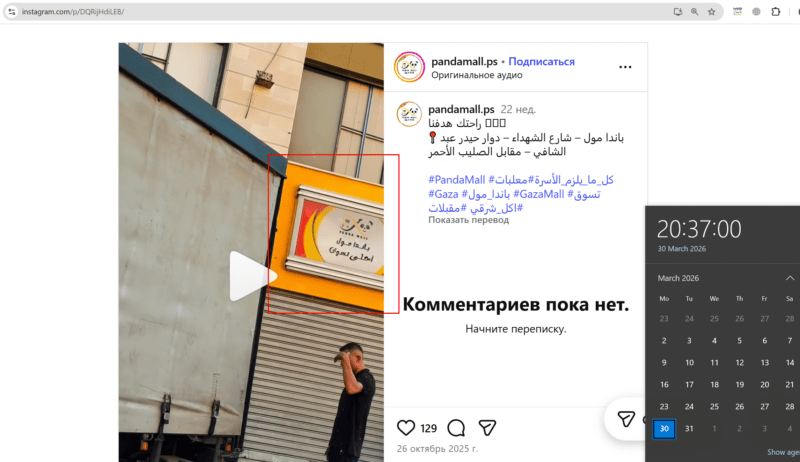Select the highlighted date 30 in the calendar
The width and height of the screenshot is (800, 462).
(664, 428)
